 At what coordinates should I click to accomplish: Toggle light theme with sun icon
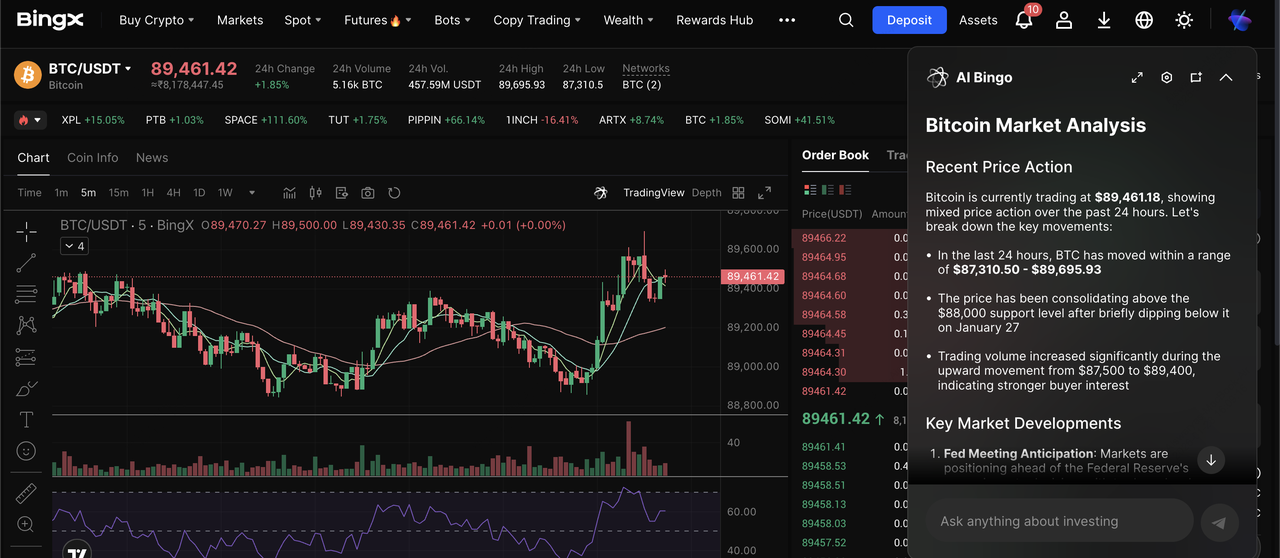click(1184, 20)
